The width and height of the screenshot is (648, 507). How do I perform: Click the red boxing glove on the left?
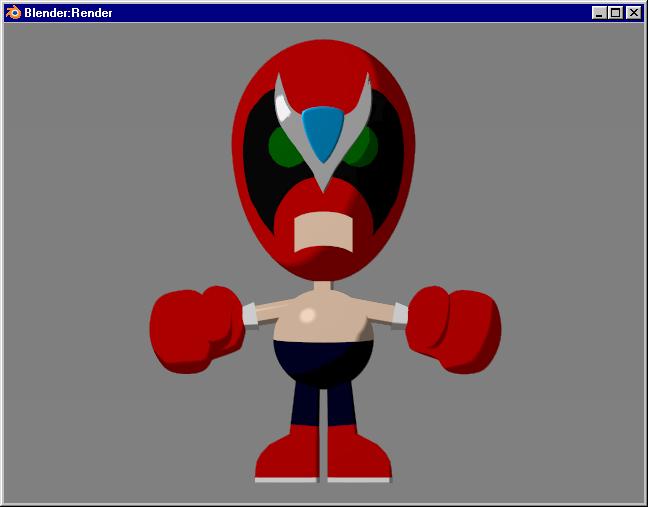tap(193, 329)
